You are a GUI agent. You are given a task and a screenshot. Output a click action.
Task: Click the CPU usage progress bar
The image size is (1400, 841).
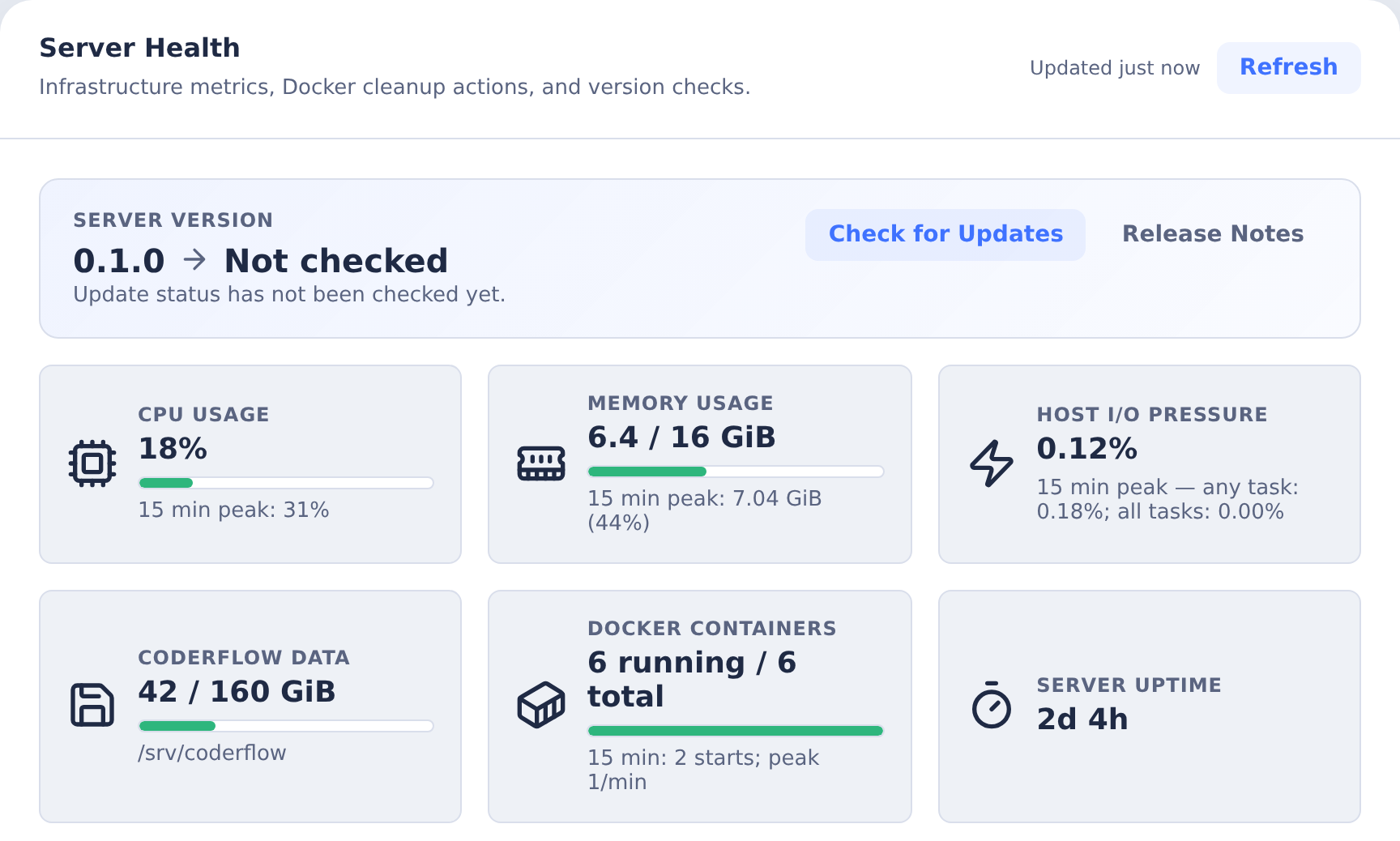point(286,483)
